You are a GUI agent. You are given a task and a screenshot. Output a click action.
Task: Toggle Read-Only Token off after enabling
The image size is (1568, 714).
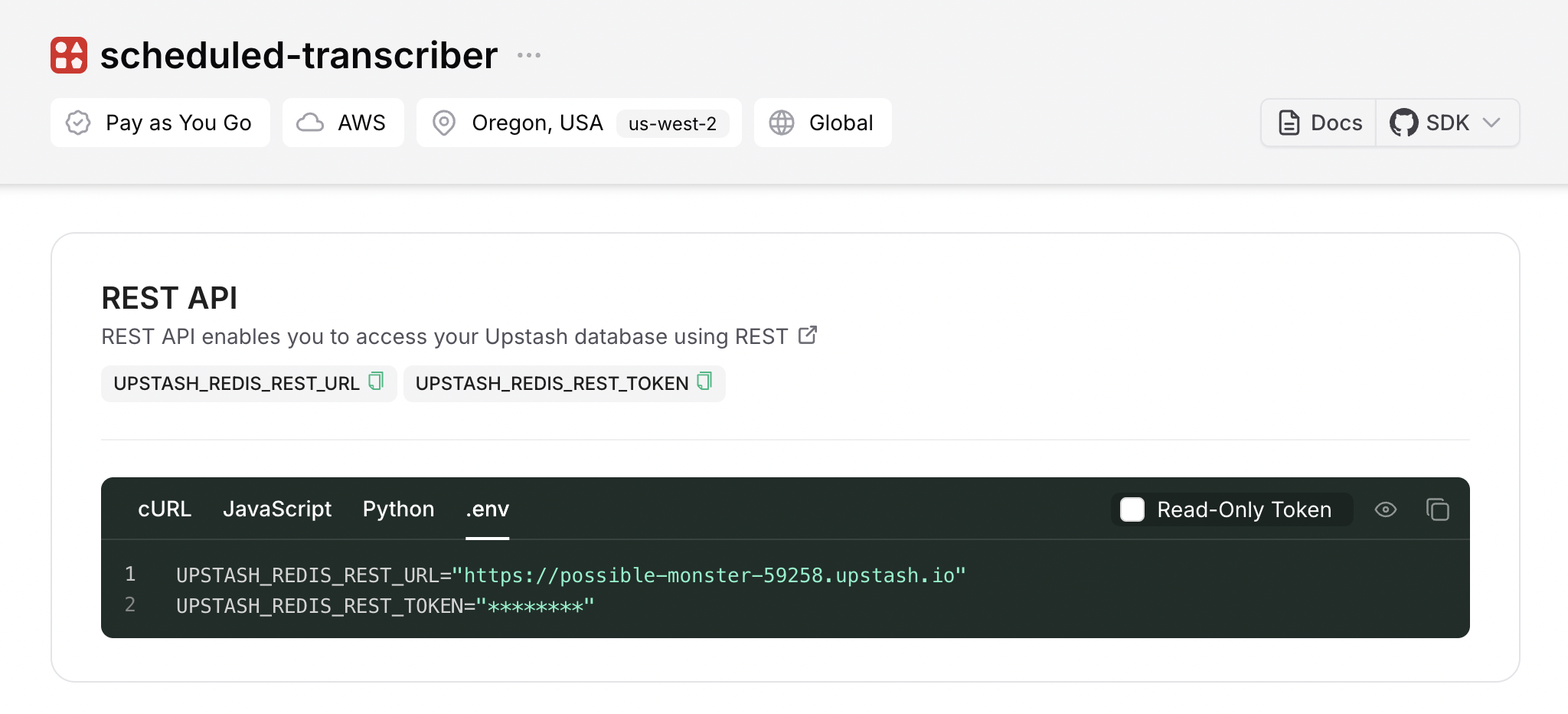[x=1132, y=509]
